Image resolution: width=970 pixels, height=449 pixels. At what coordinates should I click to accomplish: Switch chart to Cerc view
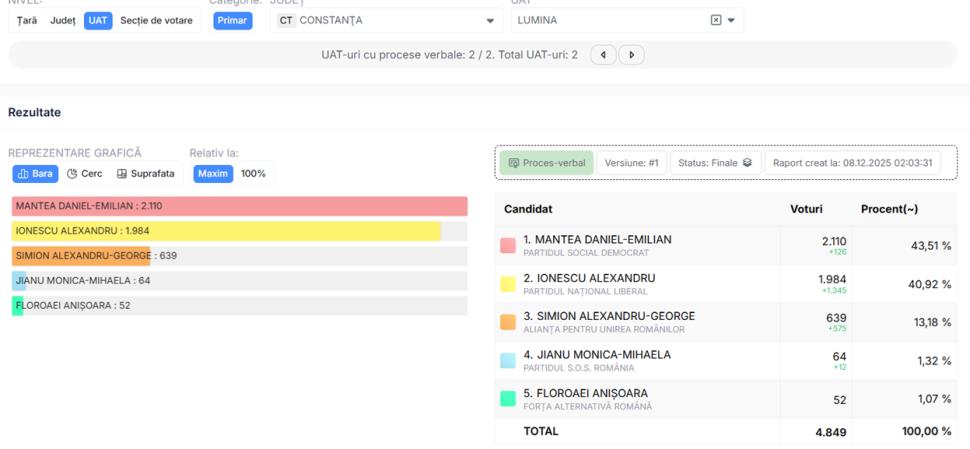(x=85, y=173)
